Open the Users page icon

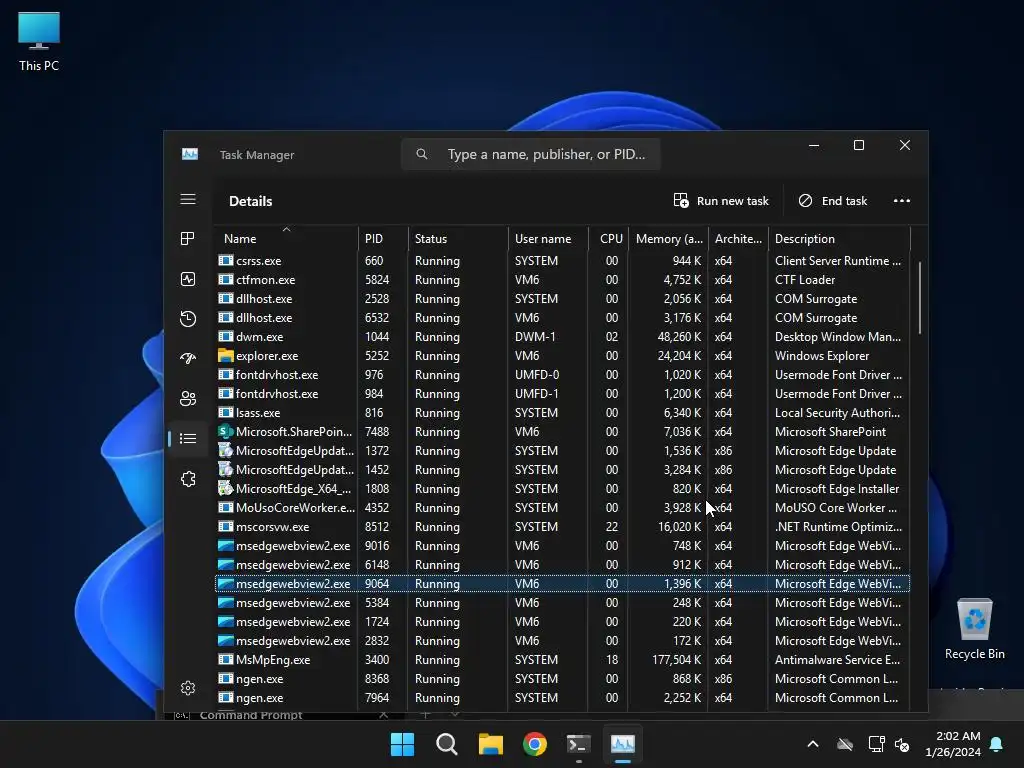pos(188,398)
